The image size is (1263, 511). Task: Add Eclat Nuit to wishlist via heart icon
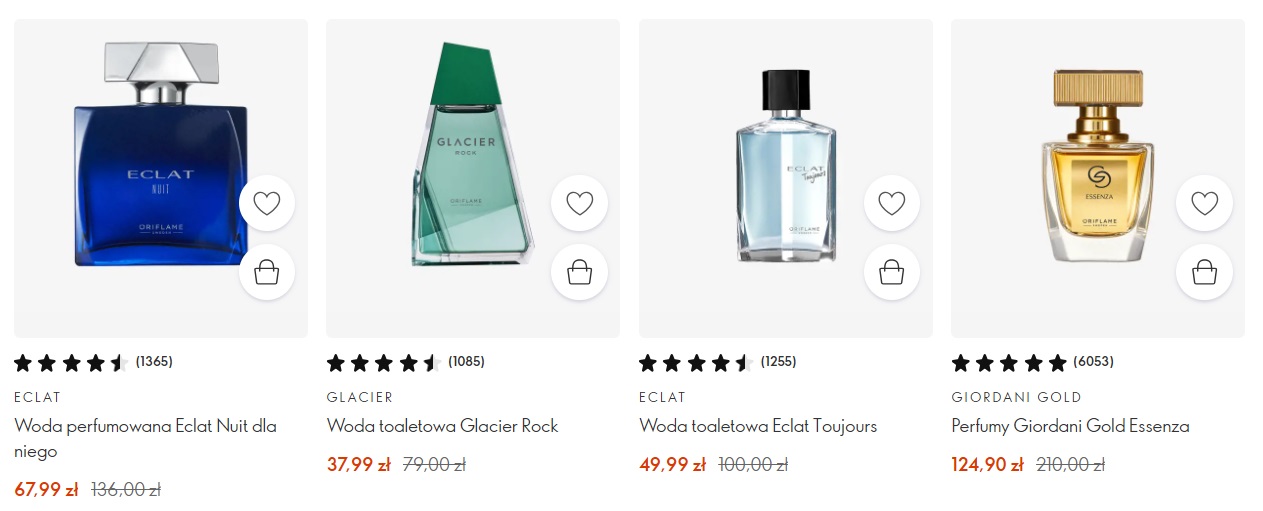[267, 204]
